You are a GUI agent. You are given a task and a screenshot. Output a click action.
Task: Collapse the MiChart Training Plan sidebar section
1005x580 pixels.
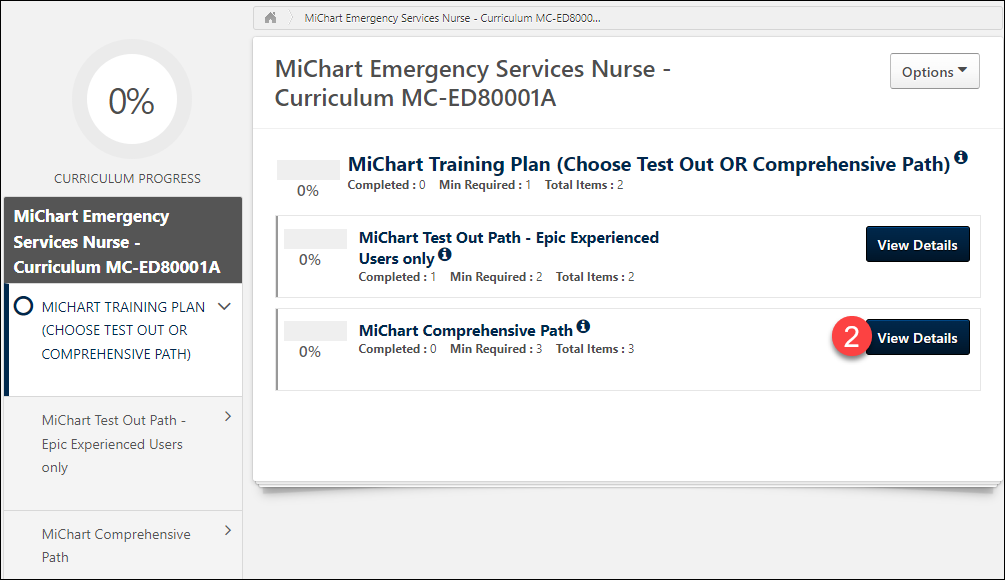click(x=224, y=307)
